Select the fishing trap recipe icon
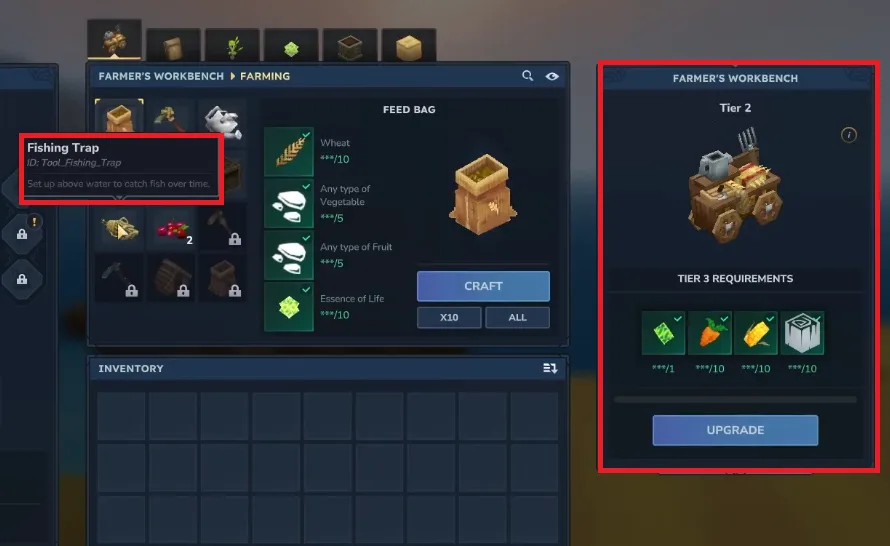Screen dimensions: 890x546 point(120,228)
